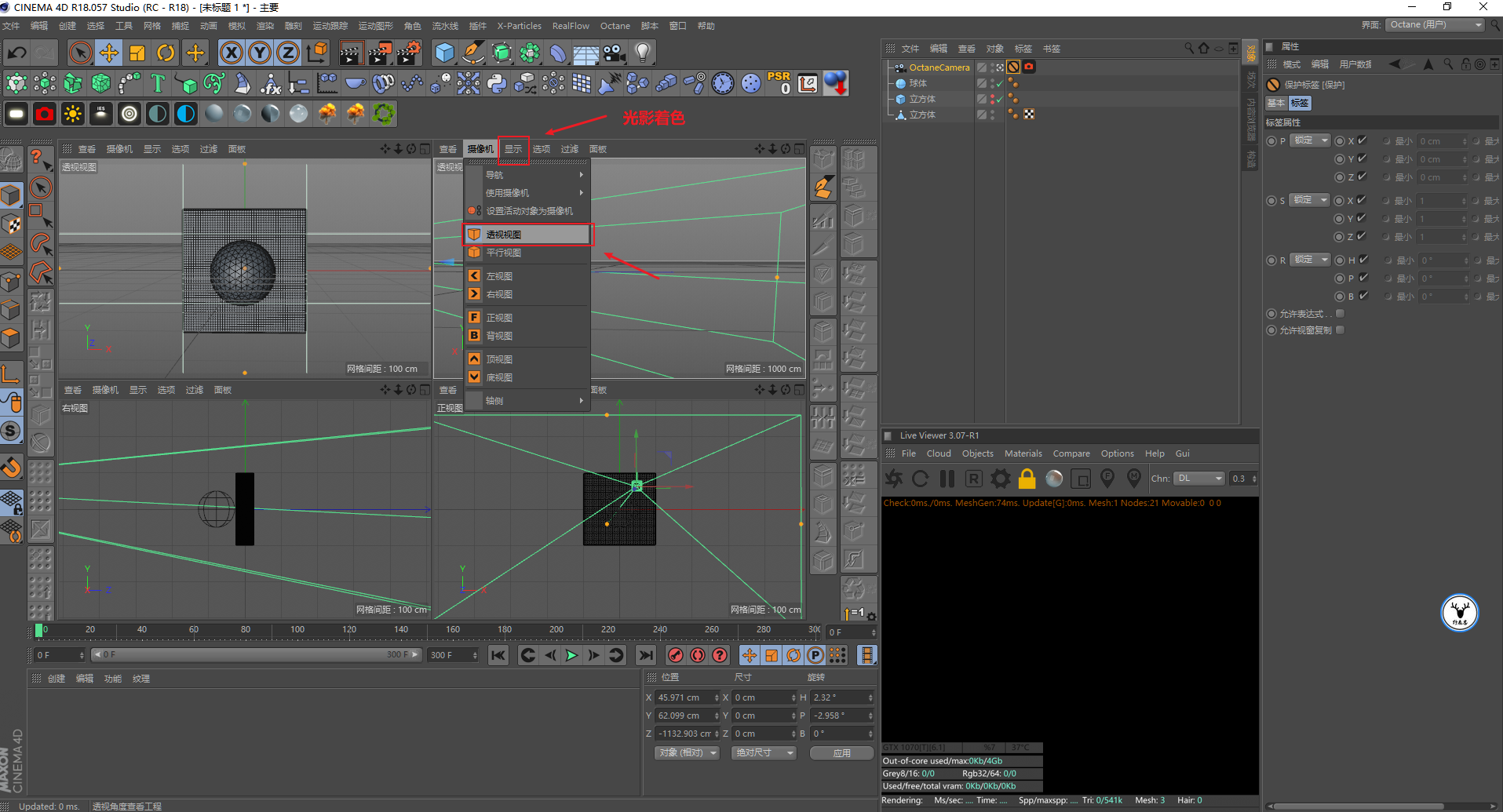Image resolution: width=1503 pixels, height=812 pixels.
Task: Toggle Live Viewer lock resolution padlock
Action: coord(1027,479)
